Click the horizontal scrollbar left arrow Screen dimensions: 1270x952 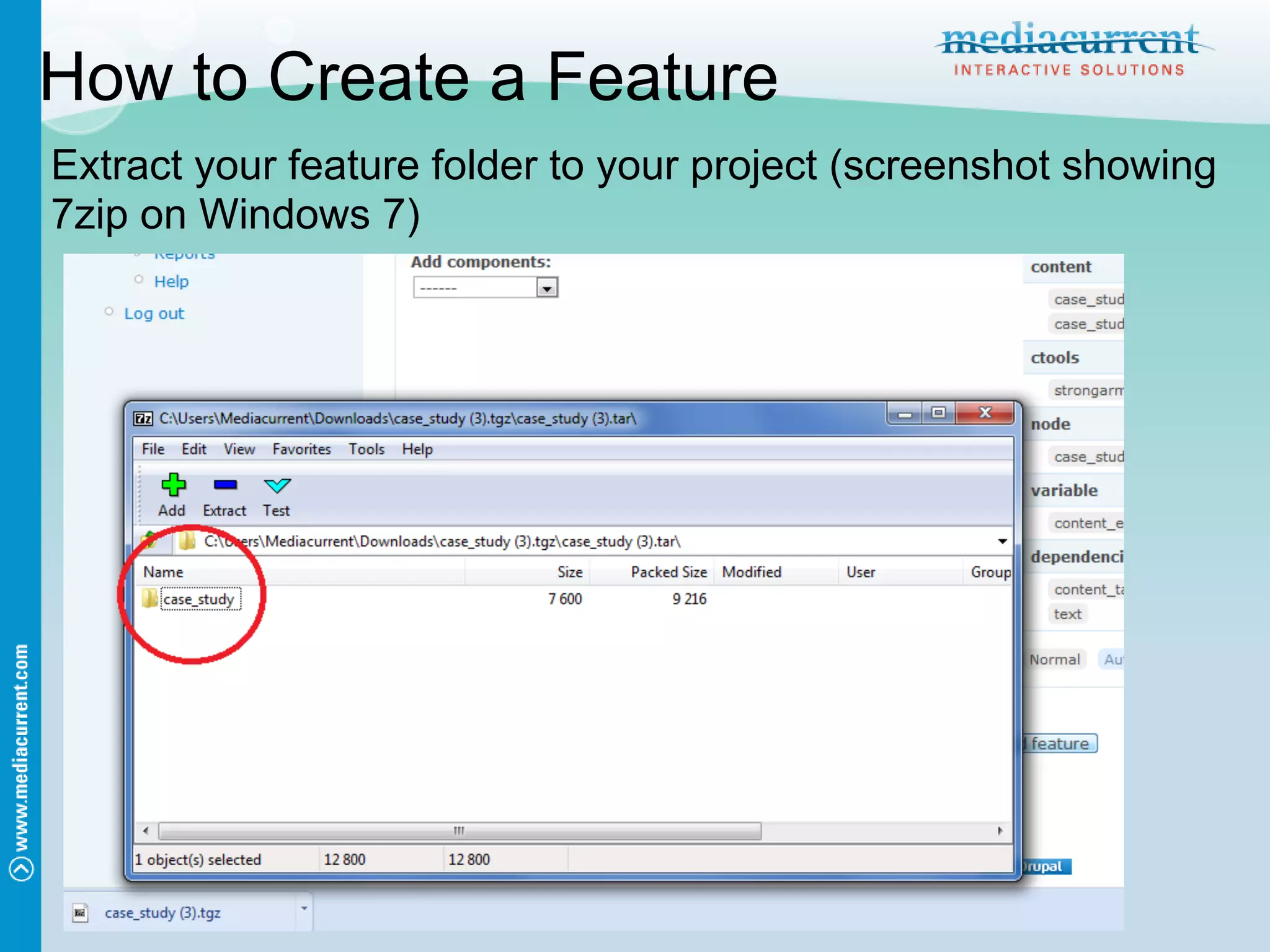(146, 831)
